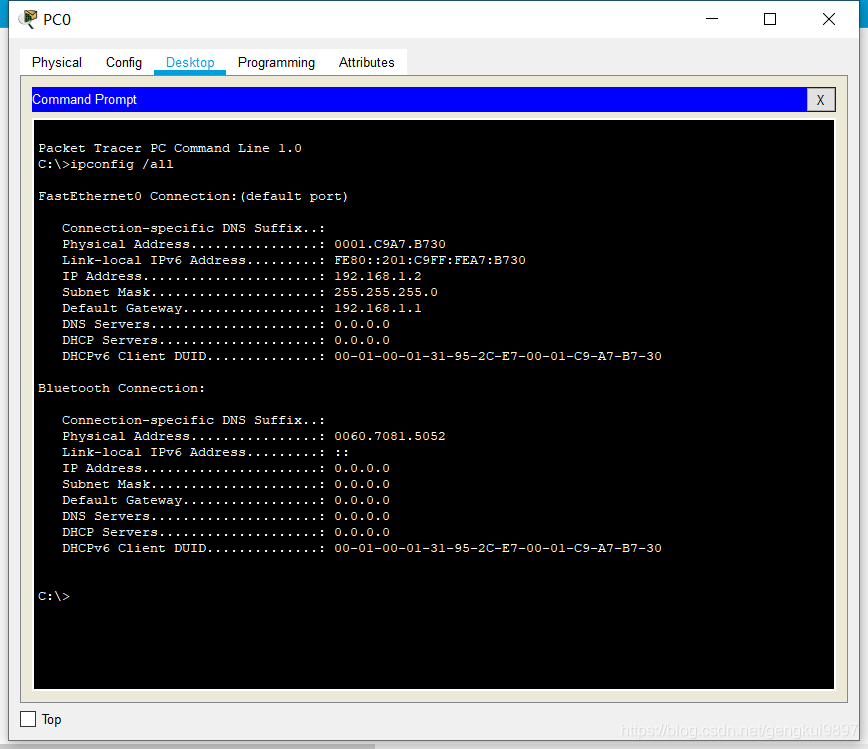The height and width of the screenshot is (749, 868).
Task: Click the C:\> prompt input line
Action: pos(54,596)
